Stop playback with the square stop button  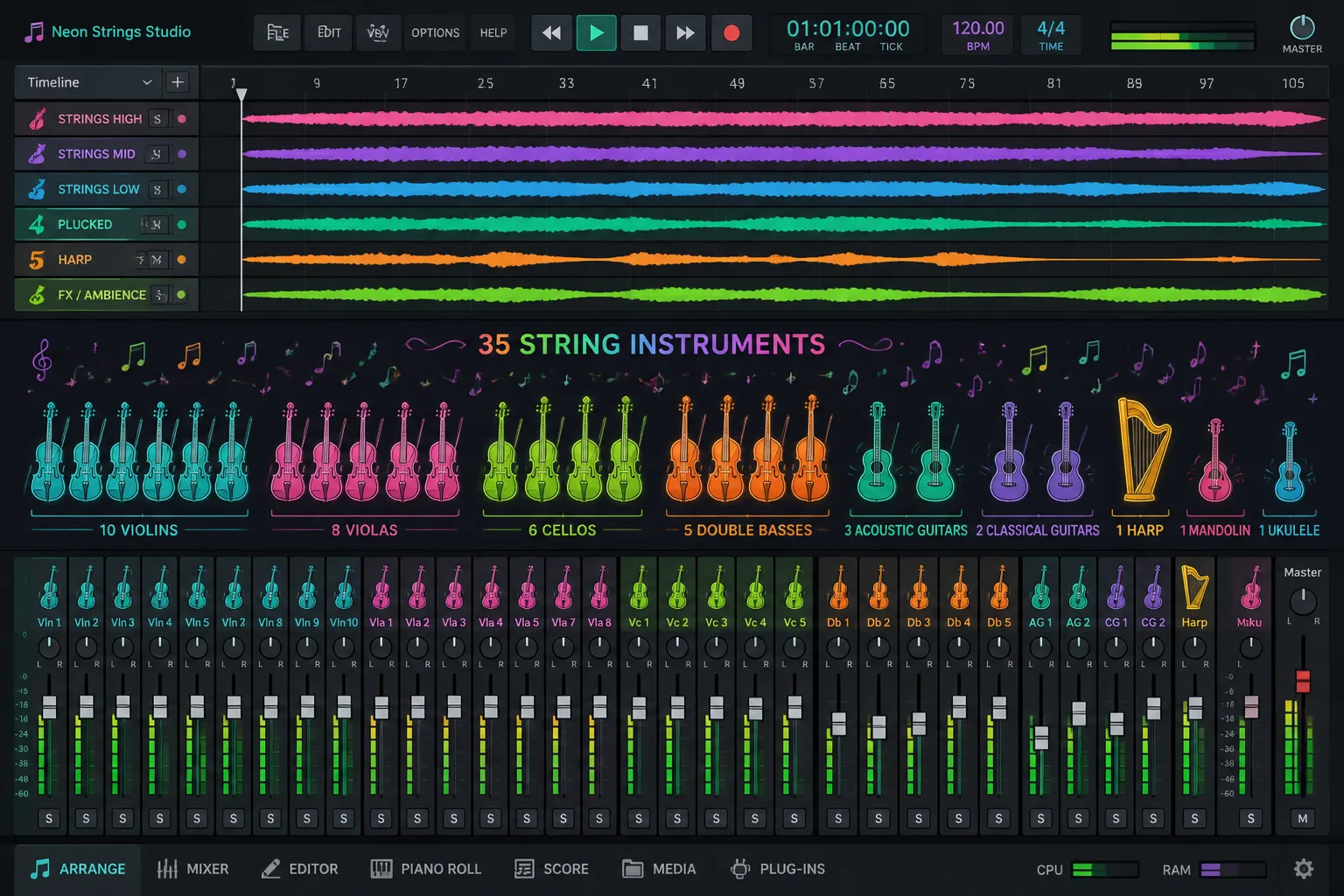click(640, 33)
